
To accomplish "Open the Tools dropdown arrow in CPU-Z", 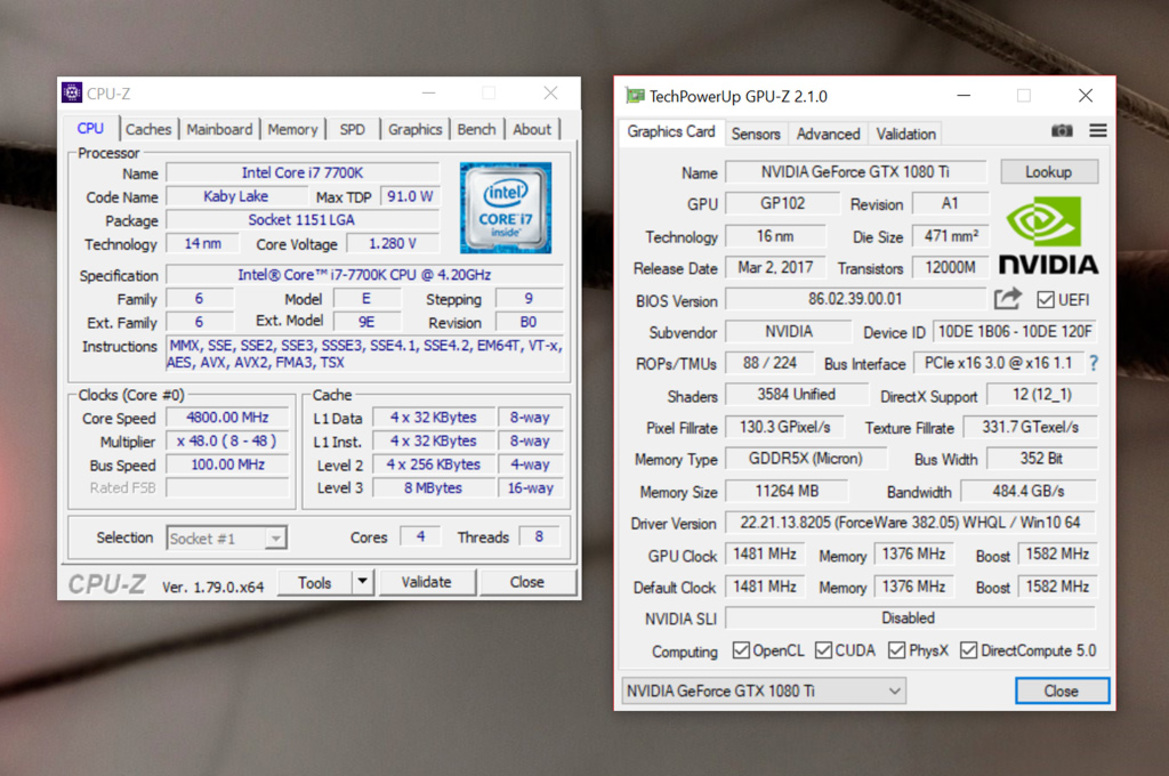I will [362, 581].
